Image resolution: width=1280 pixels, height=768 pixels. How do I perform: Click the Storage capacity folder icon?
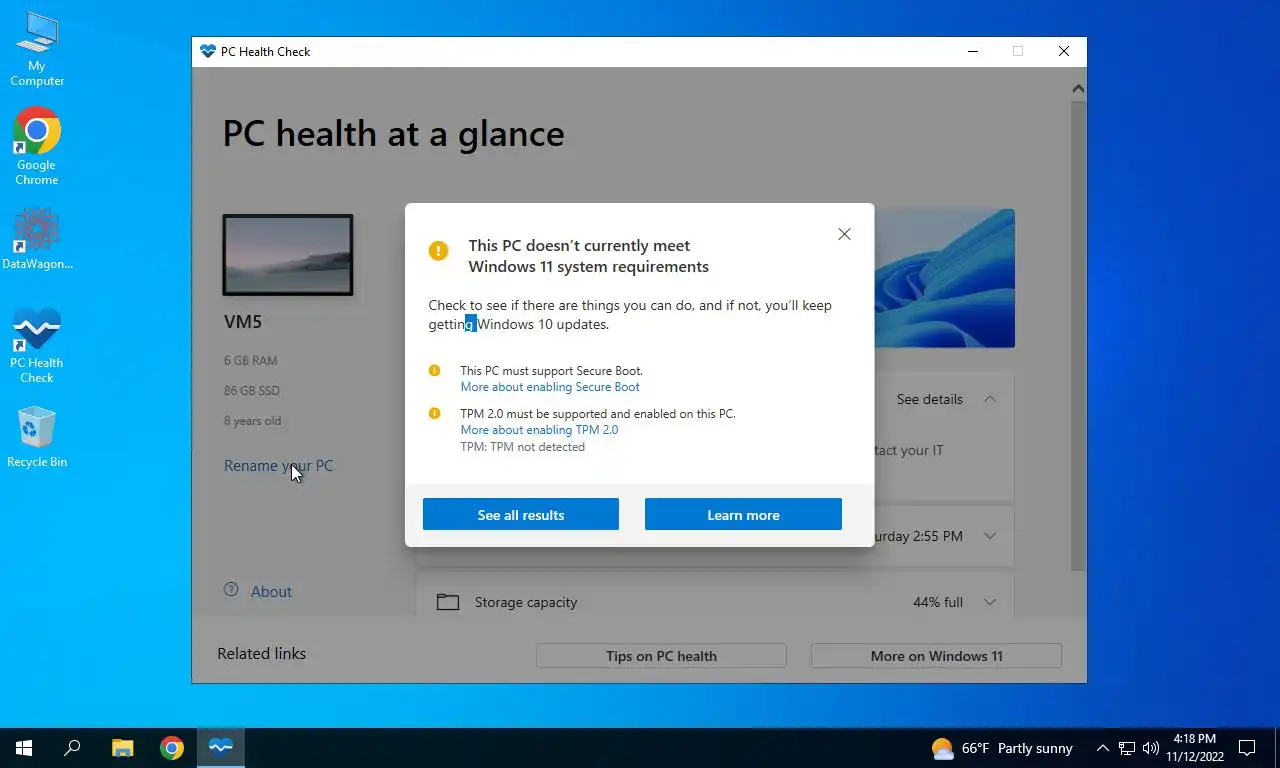pos(448,602)
